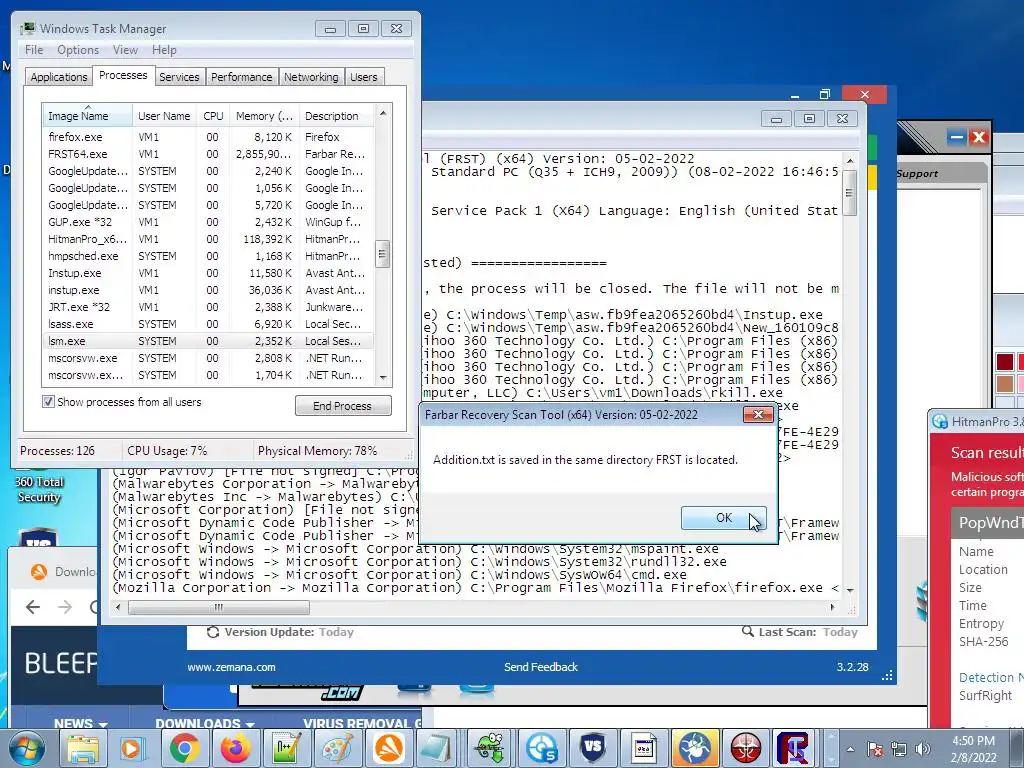Image resolution: width=1024 pixels, height=768 pixels.
Task: Open the blue circular S taskbar icon
Action: point(541,748)
